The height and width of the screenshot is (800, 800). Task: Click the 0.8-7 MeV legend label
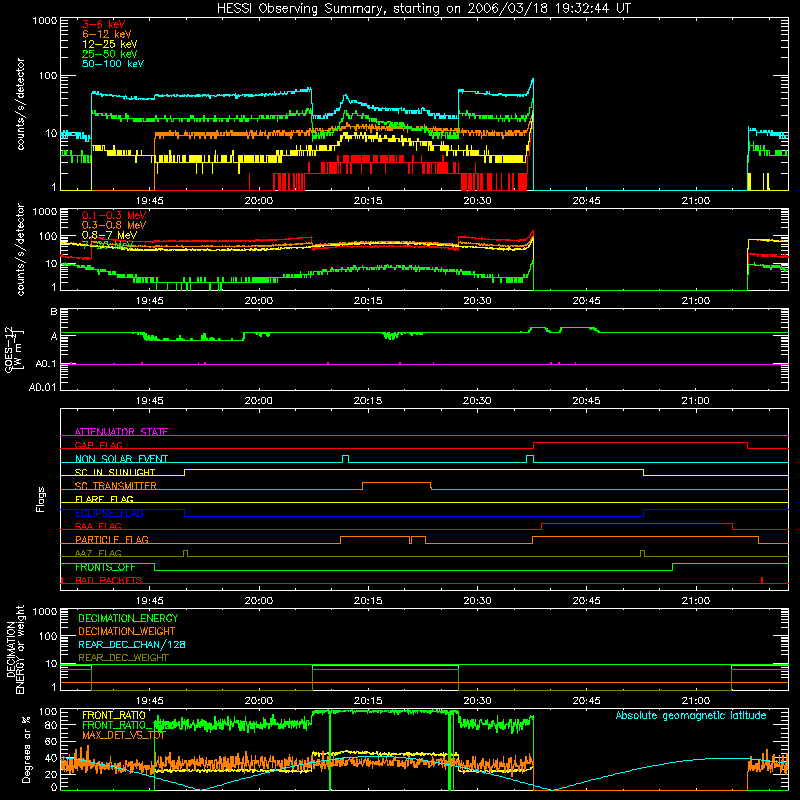(x=109, y=235)
